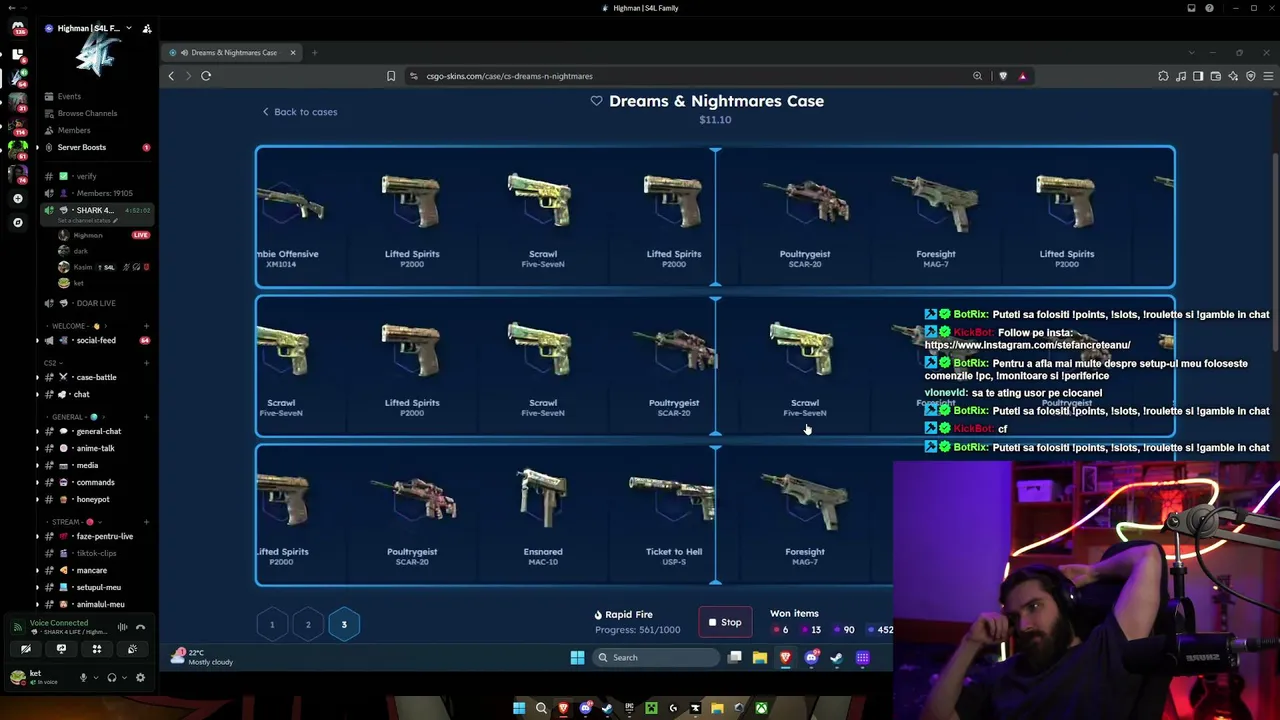Open Brave Shields lion icon
Screen dimensions: 1280x720
[x=1003, y=76]
